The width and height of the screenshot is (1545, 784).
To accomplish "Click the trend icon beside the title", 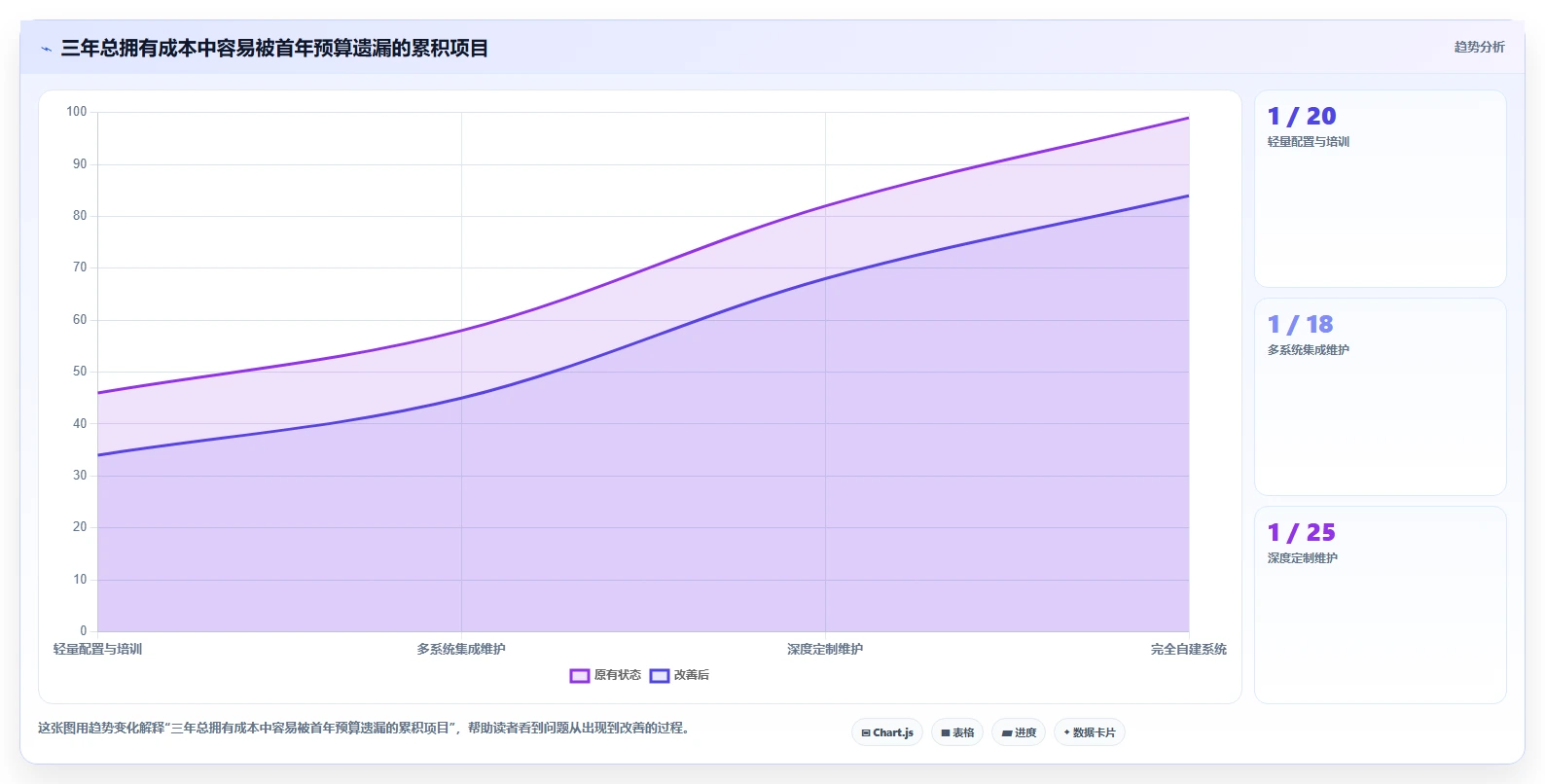I will [46, 49].
